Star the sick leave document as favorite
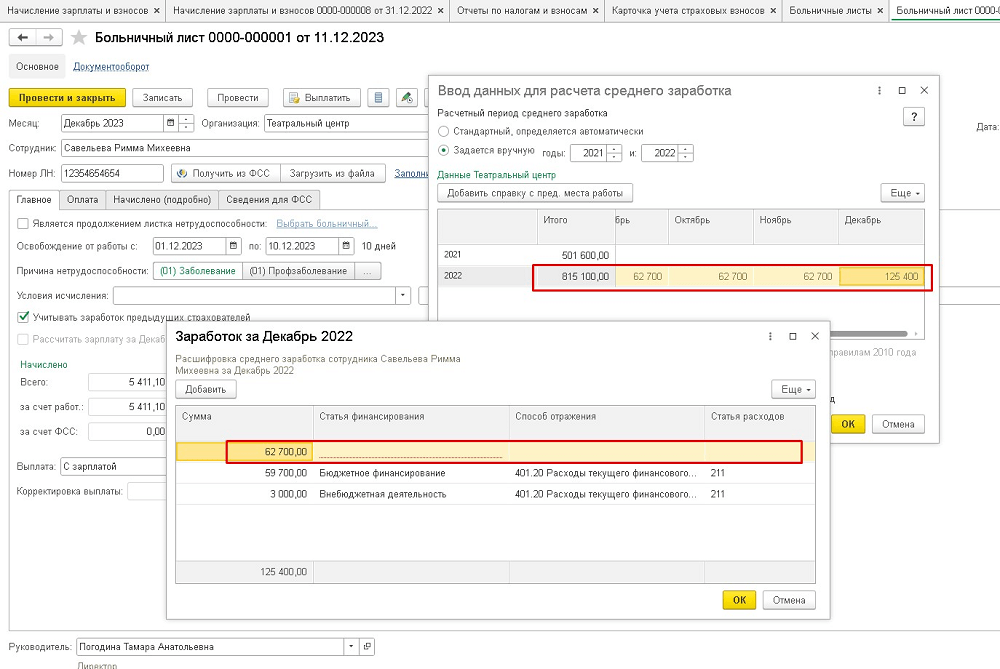 pyautogui.click(x=78, y=37)
